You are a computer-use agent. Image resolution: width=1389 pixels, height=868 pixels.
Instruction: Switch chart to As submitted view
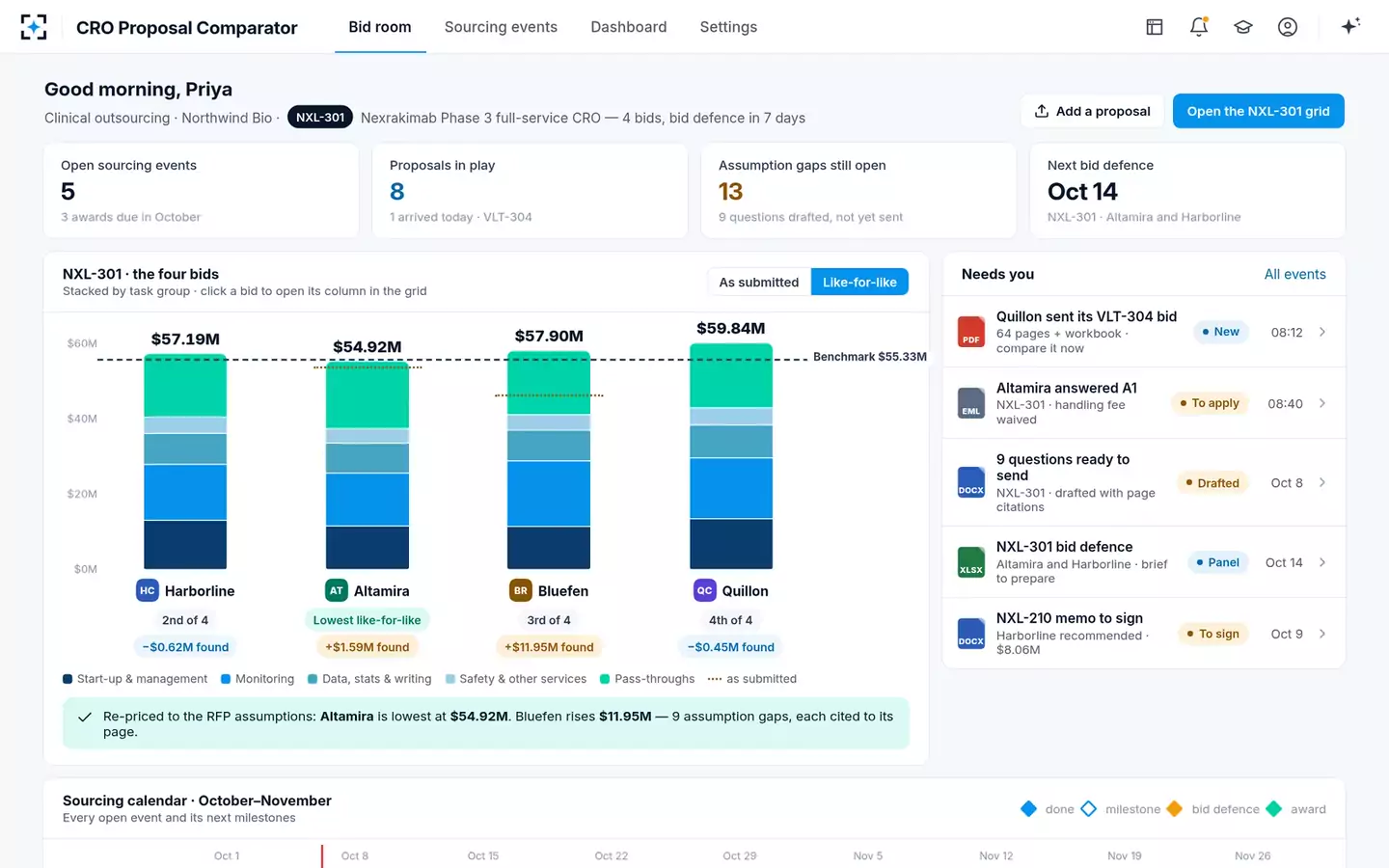point(759,283)
